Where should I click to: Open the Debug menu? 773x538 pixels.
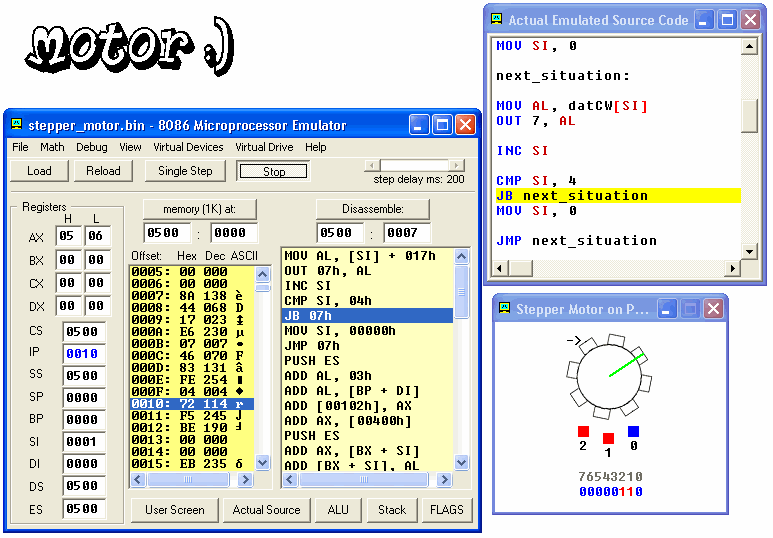tap(91, 147)
